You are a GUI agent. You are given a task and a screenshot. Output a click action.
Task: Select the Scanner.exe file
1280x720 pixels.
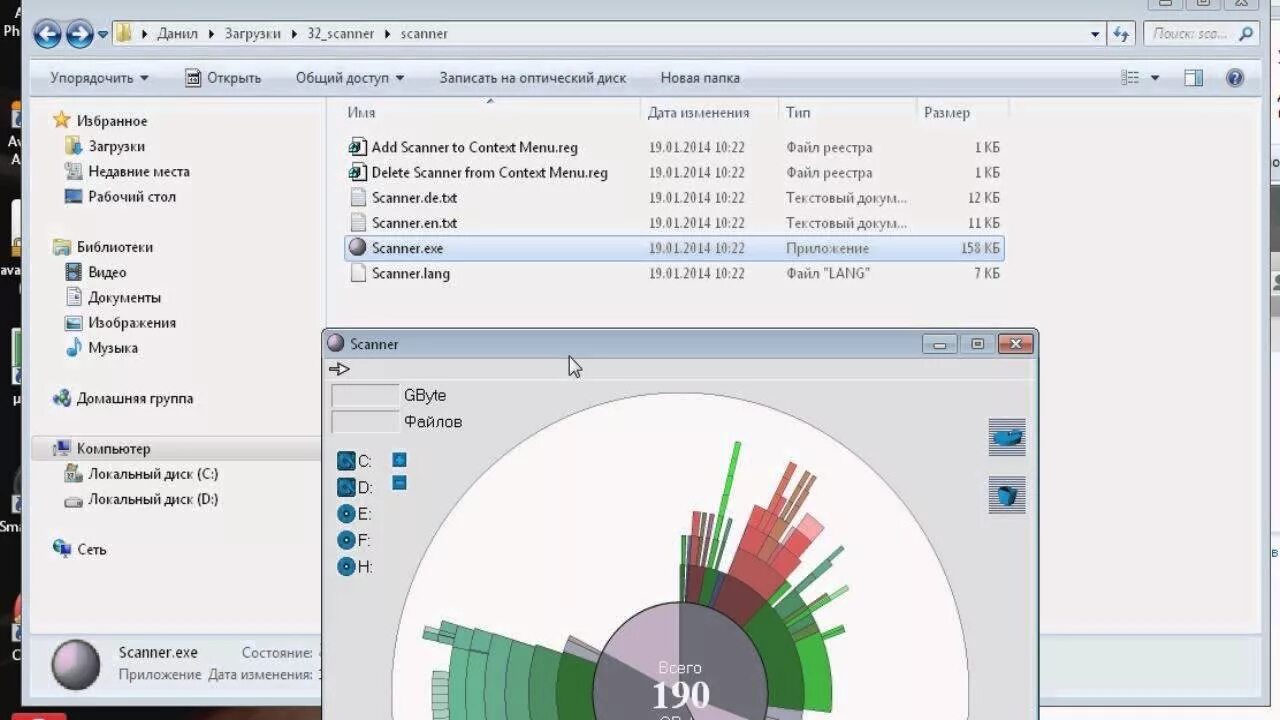pyautogui.click(x=675, y=248)
